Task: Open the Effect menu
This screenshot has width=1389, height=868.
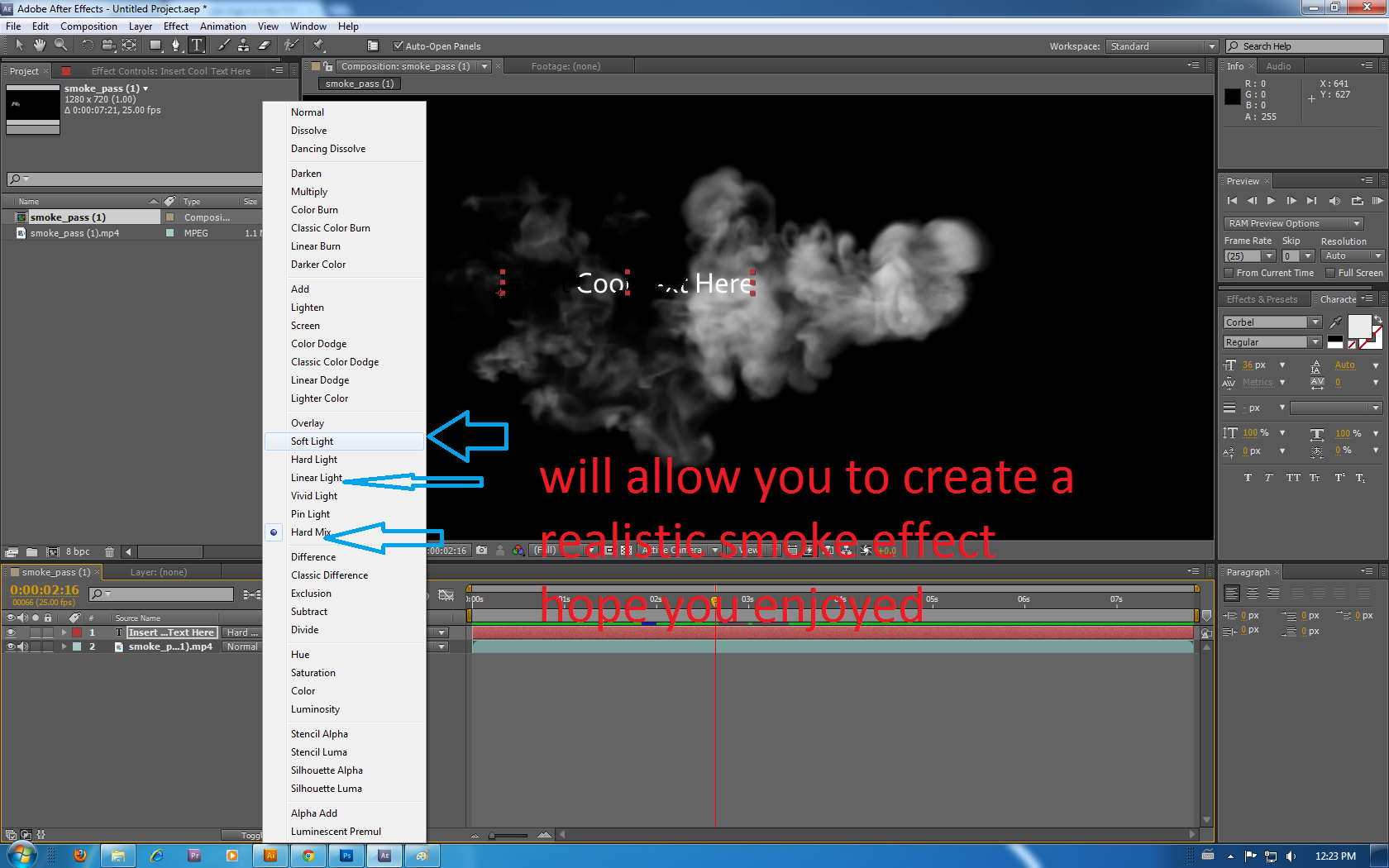Action: click(176, 26)
